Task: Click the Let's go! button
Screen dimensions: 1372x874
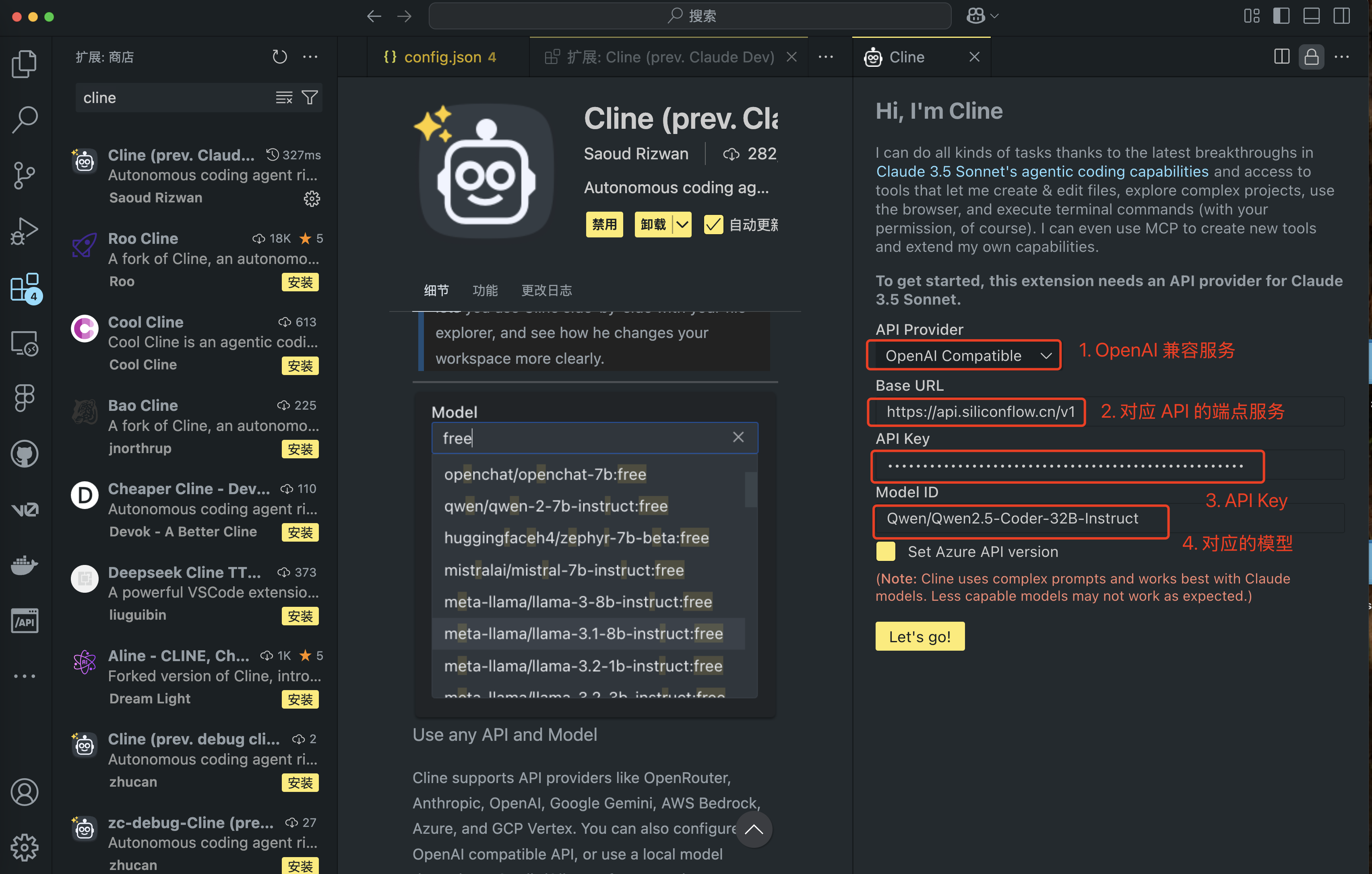Action: (x=919, y=636)
